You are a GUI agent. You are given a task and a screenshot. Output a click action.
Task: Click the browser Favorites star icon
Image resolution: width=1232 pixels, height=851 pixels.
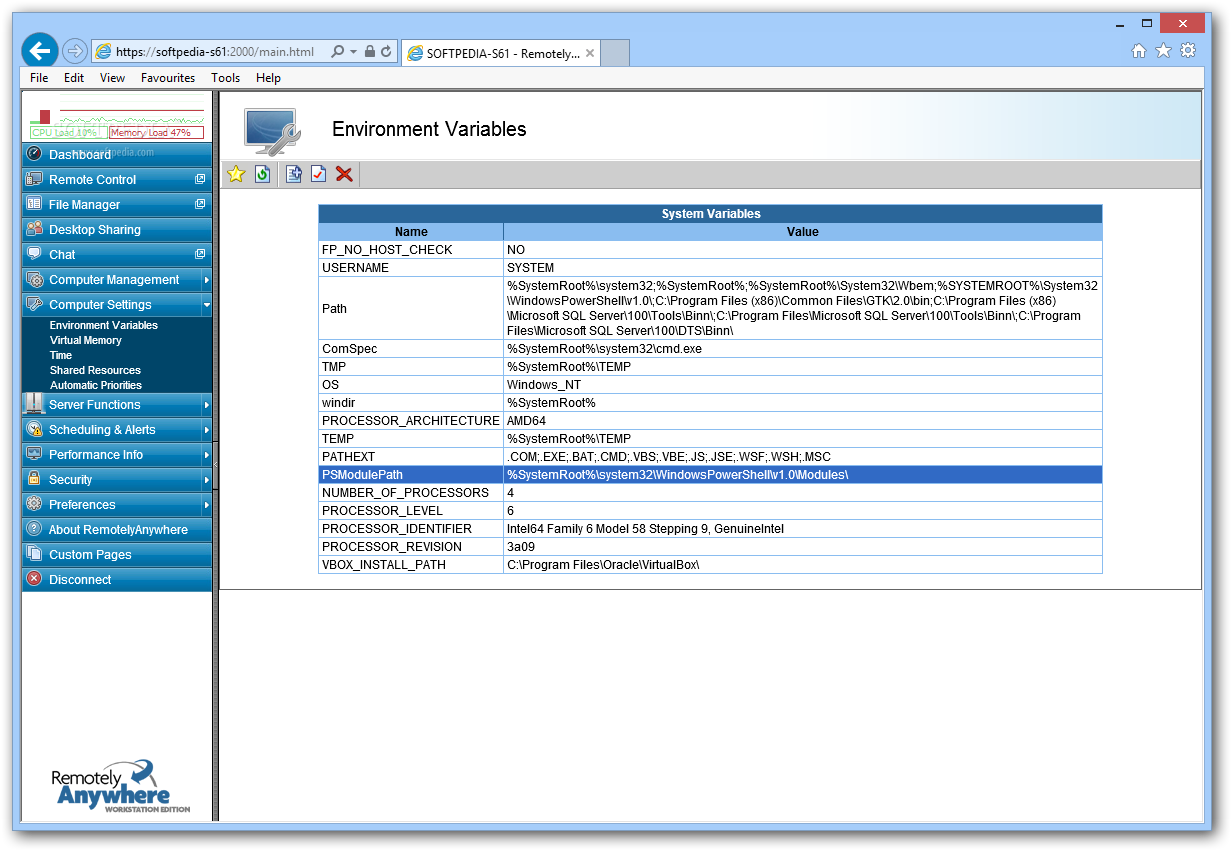pyautogui.click(x=1163, y=51)
